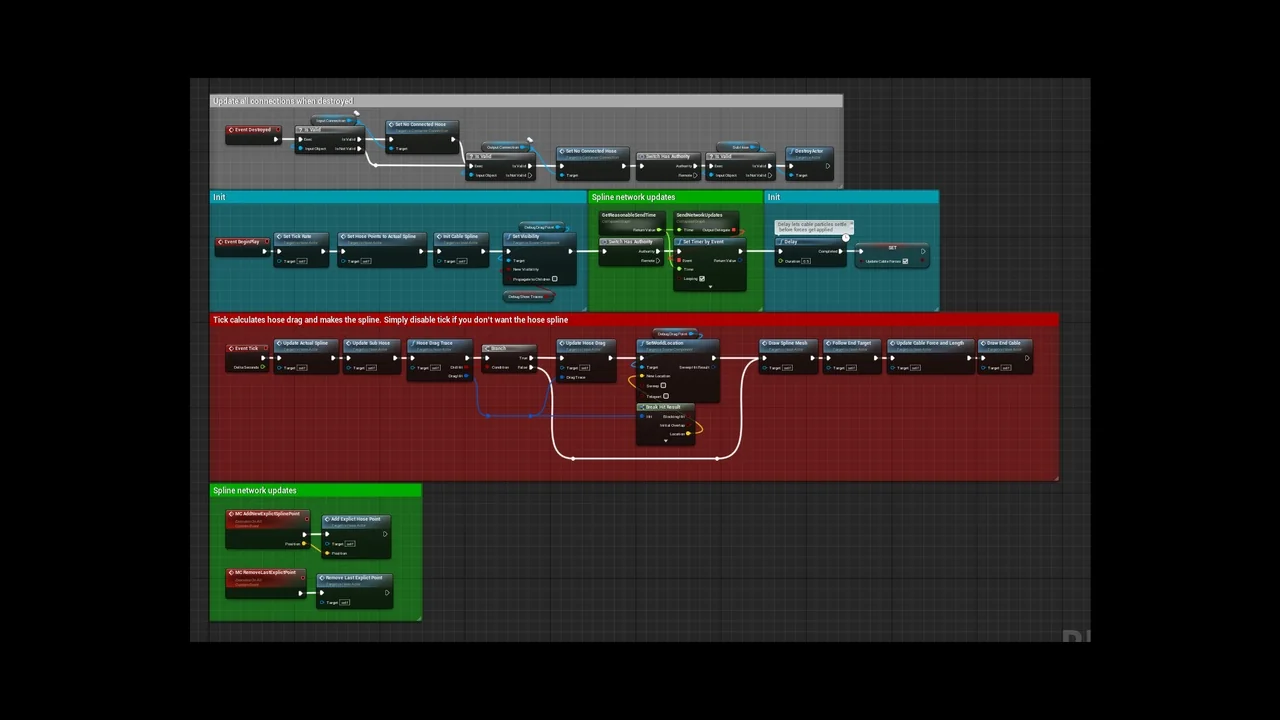Screen dimensions: 1280x720
Task: Click the Duration input on Delay node
Action: coord(805,261)
